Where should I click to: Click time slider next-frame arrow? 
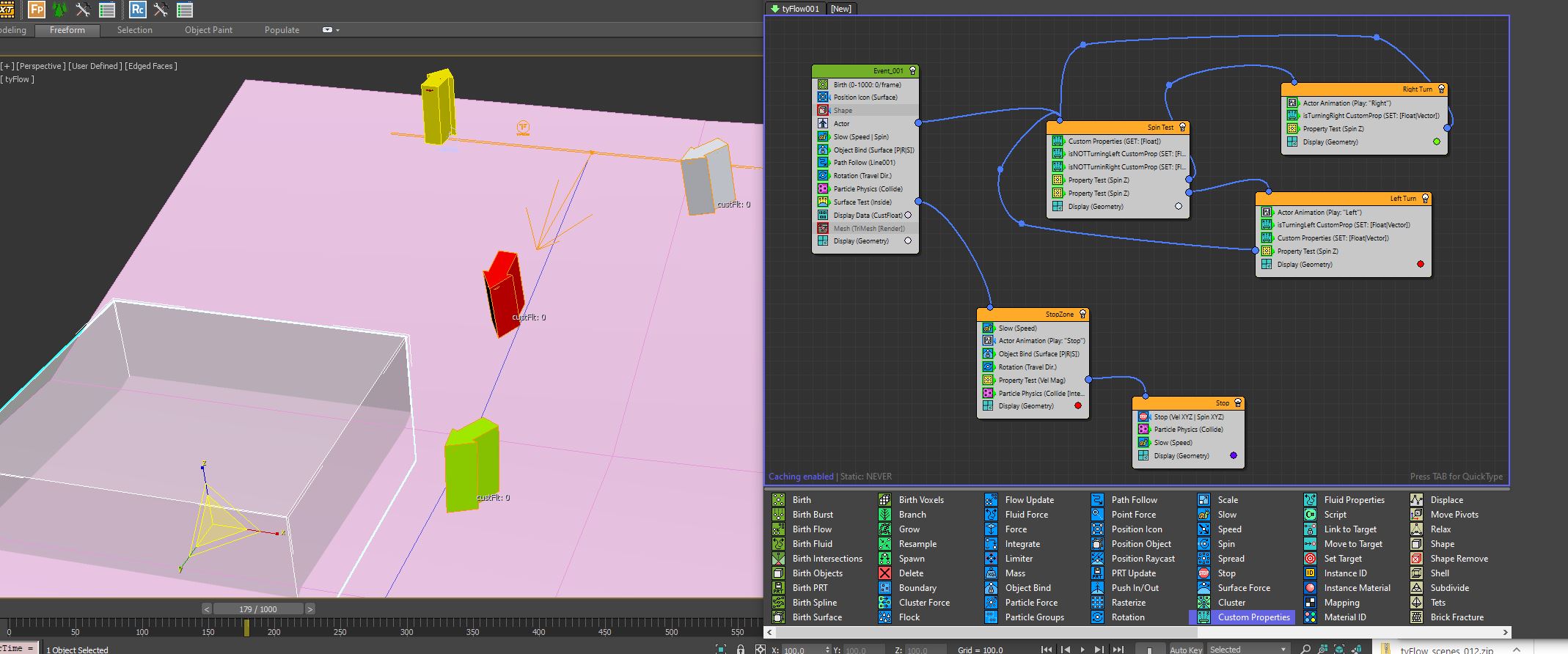pyautogui.click(x=309, y=609)
